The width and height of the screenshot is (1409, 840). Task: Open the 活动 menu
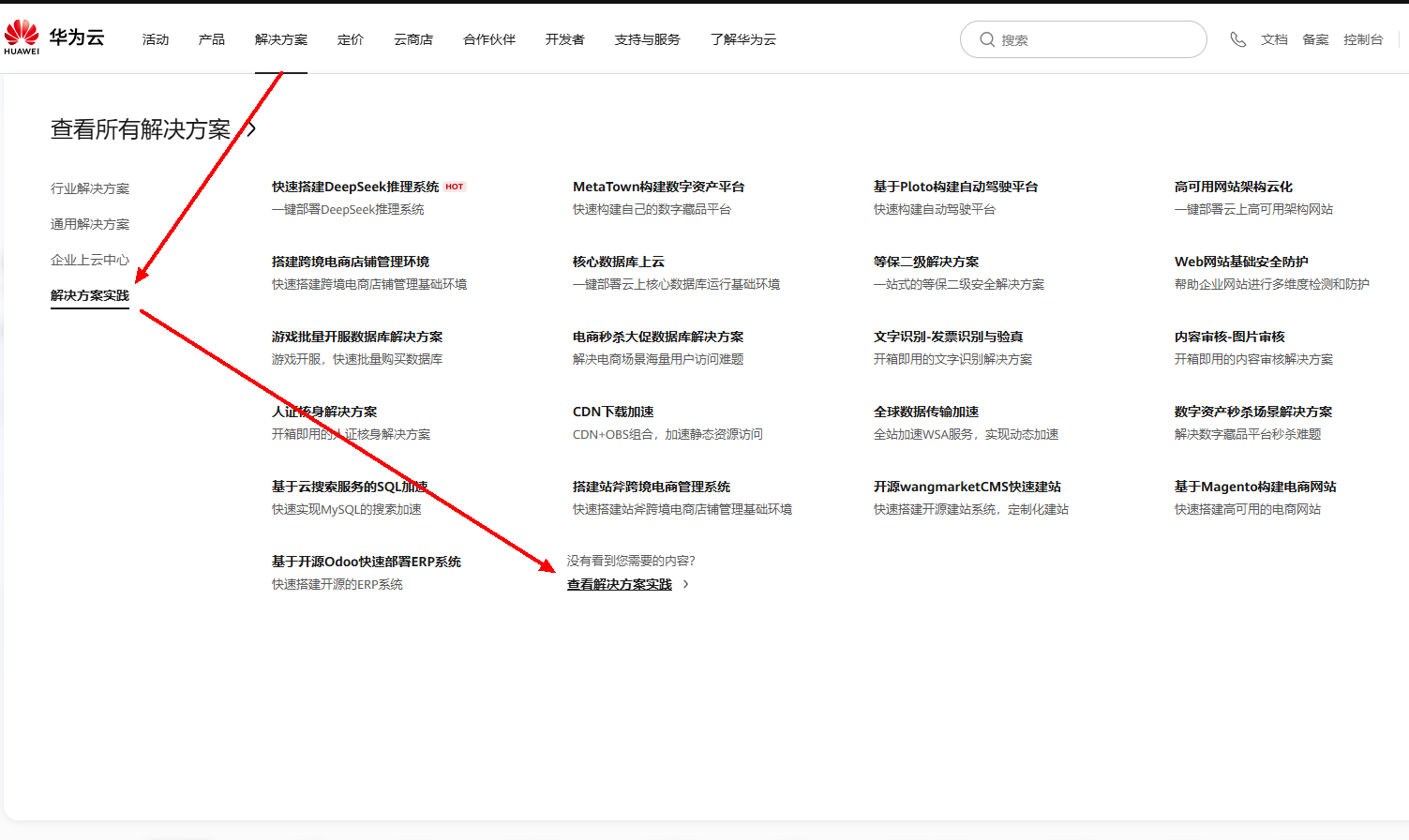point(156,39)
